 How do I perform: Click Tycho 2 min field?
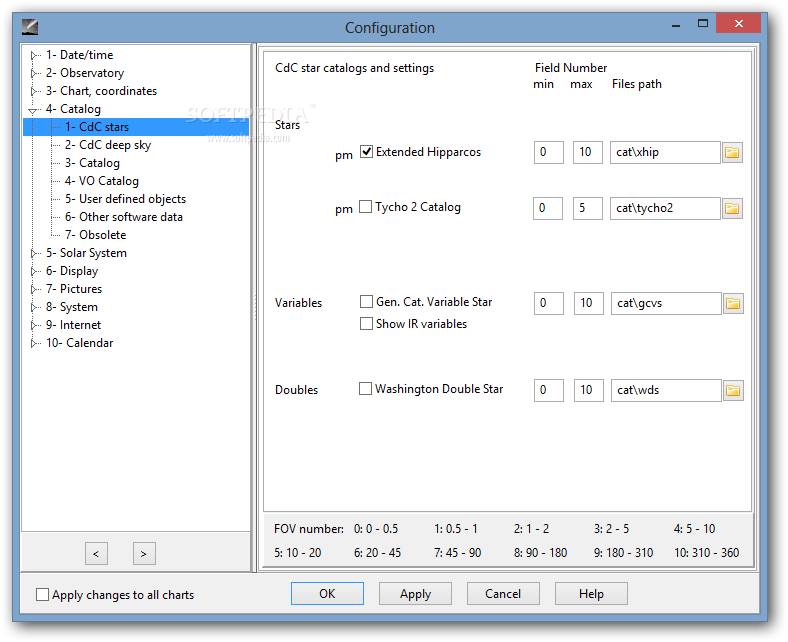548,208
